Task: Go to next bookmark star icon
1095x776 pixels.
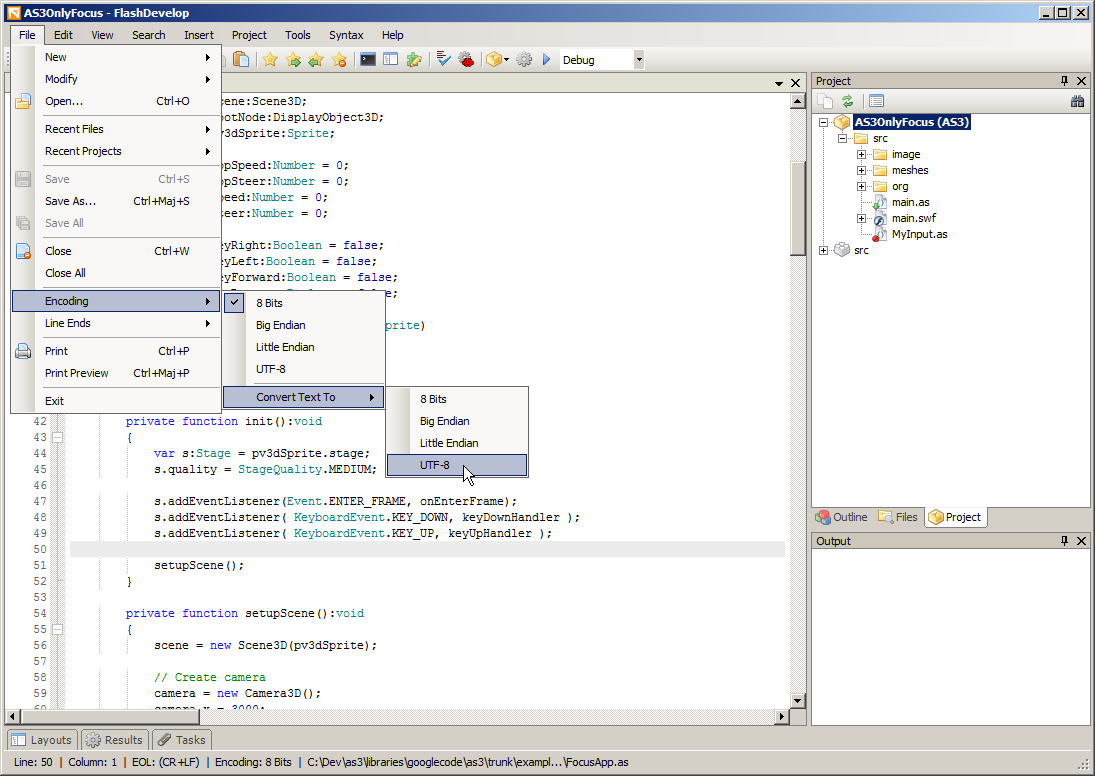Action: pos(293,60)
